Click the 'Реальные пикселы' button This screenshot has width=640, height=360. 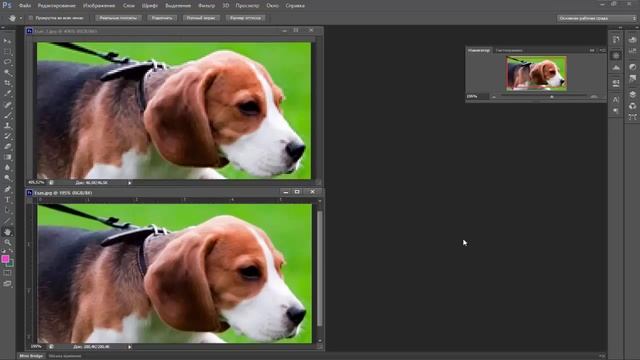coord(118,18)
